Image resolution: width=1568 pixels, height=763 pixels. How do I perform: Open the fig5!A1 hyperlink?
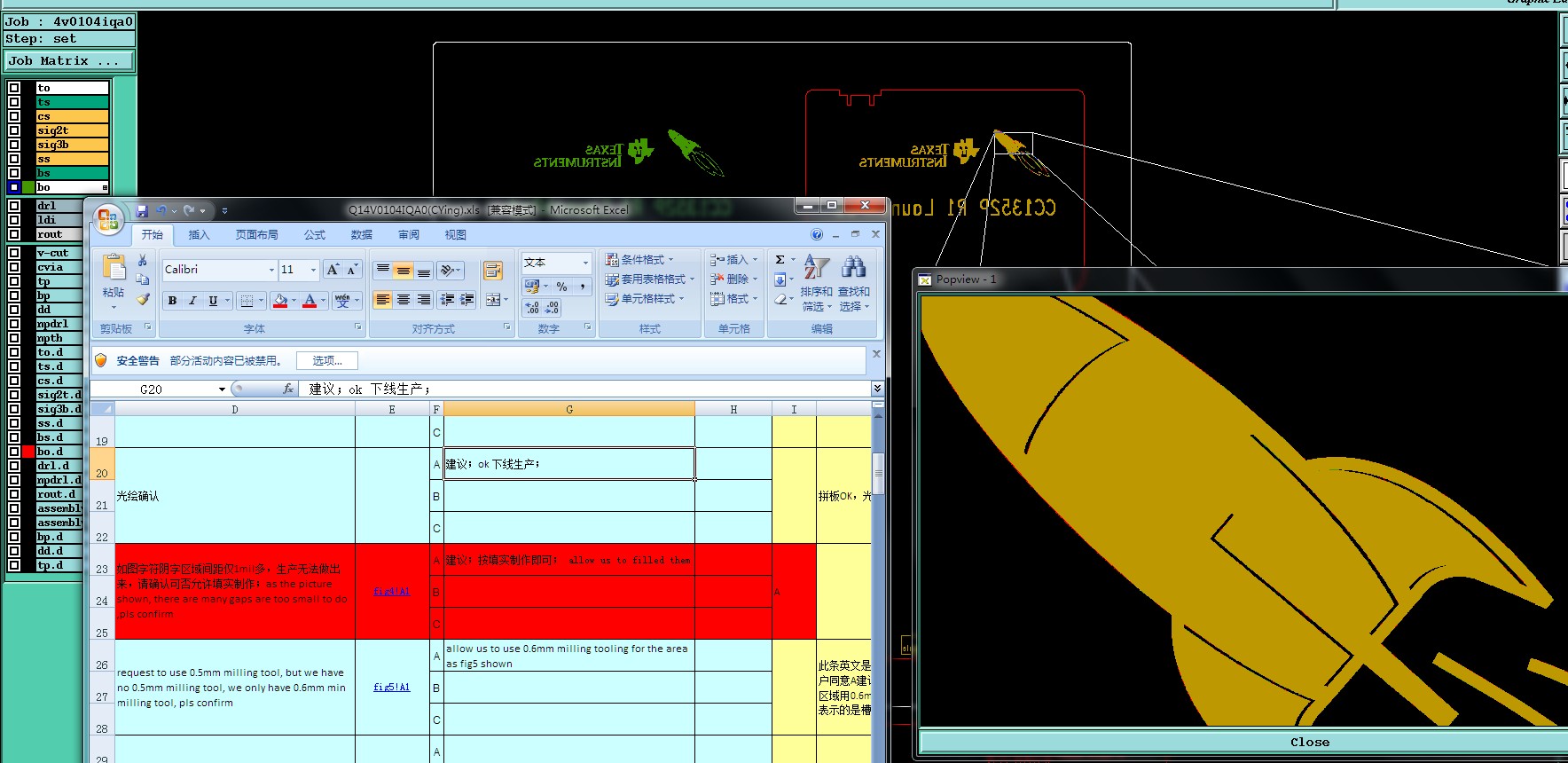coord(391,688)
